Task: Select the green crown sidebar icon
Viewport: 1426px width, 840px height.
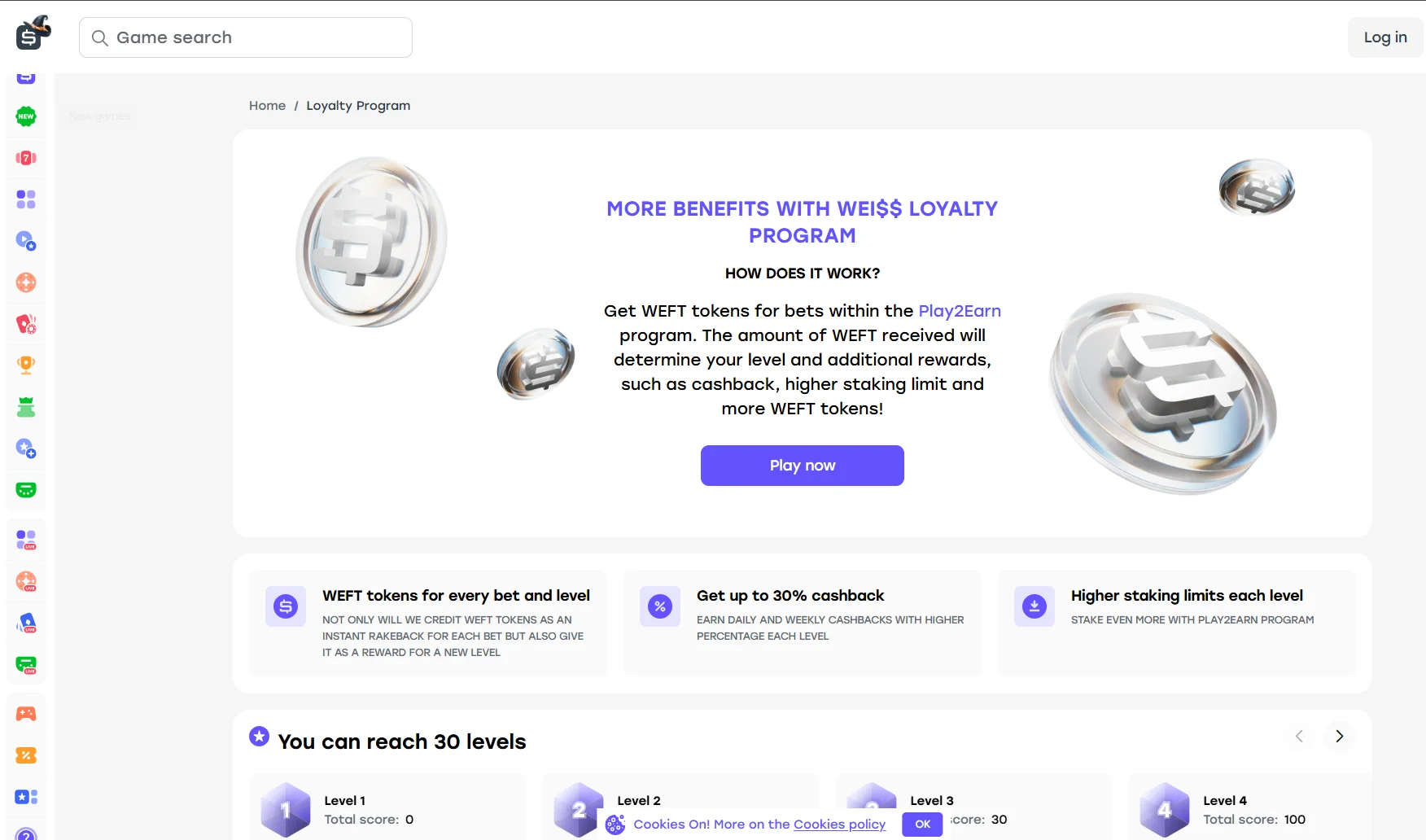Action: click(x=26, y=407)
